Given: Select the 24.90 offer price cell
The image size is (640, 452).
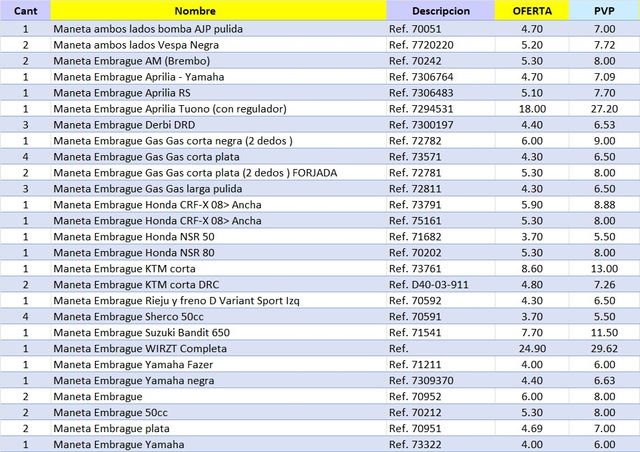Looking at the screenshot, I should (x=532, y=348).
